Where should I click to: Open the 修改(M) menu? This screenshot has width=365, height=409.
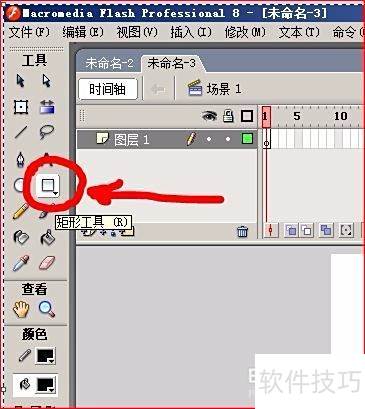(x=245, y=32)
